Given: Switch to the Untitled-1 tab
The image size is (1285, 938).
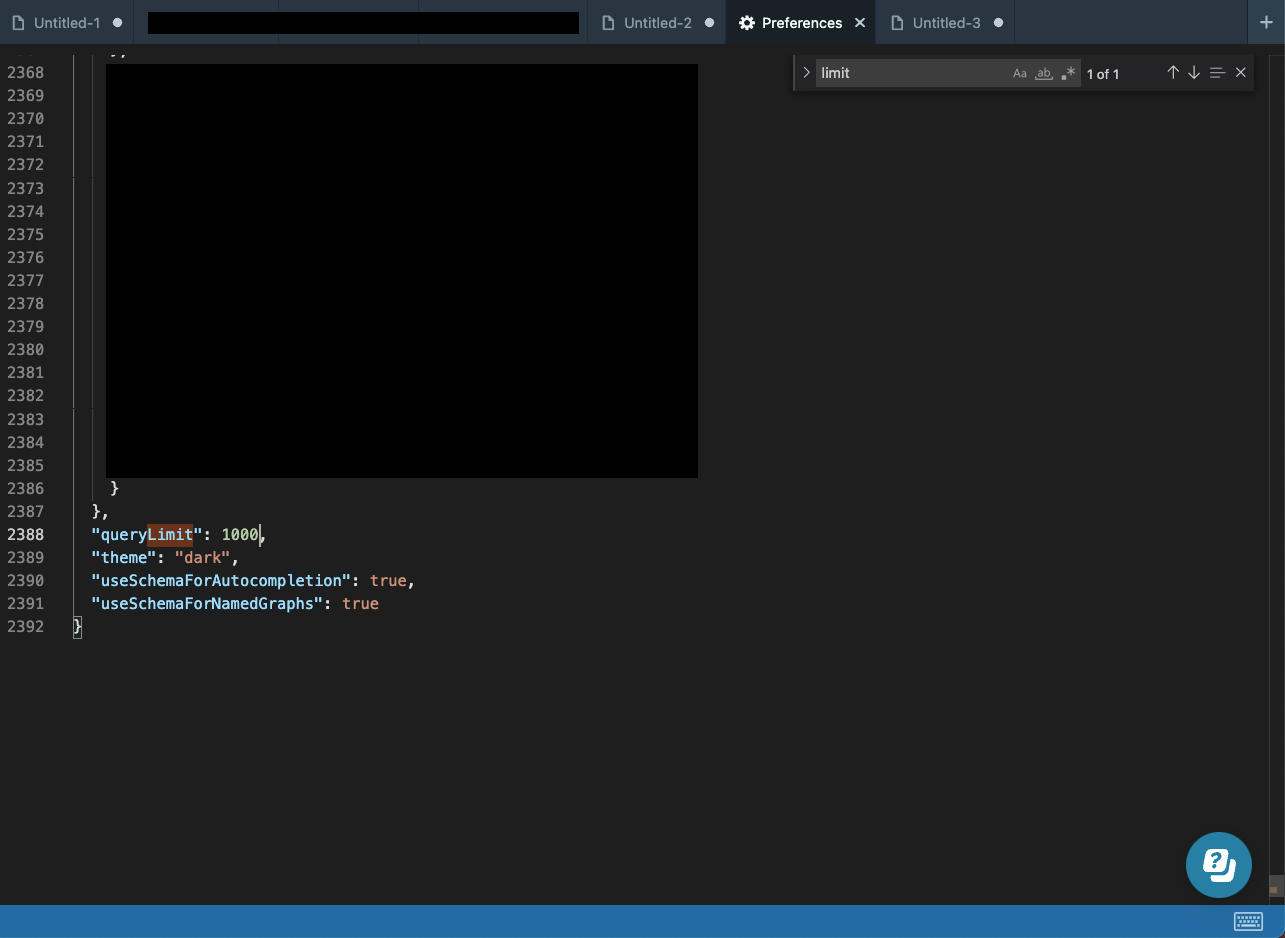Looking at the screenshot, I should coord(67,22).
